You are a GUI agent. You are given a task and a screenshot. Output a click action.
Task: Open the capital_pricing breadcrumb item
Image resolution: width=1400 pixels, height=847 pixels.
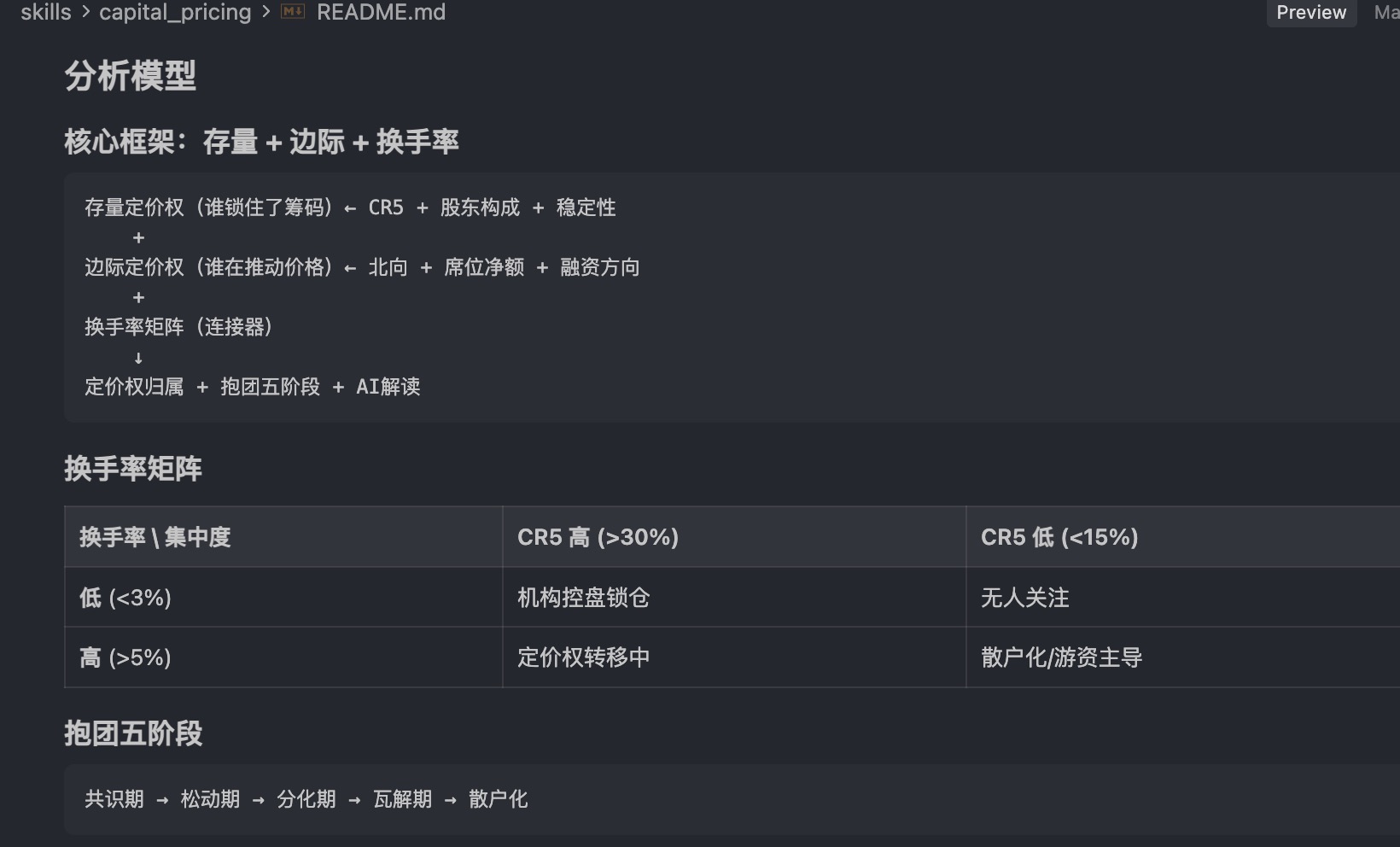(x=174, y=12)
